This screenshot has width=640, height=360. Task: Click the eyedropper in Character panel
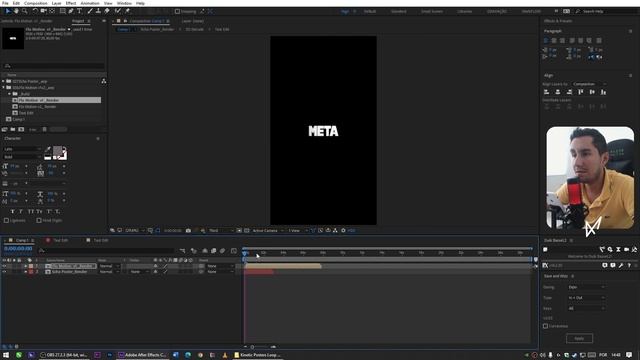pos(48,149)
